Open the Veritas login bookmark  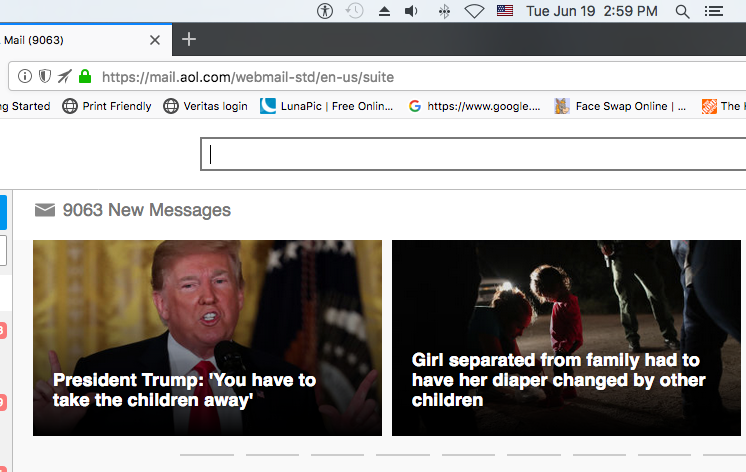pos(206,106)
